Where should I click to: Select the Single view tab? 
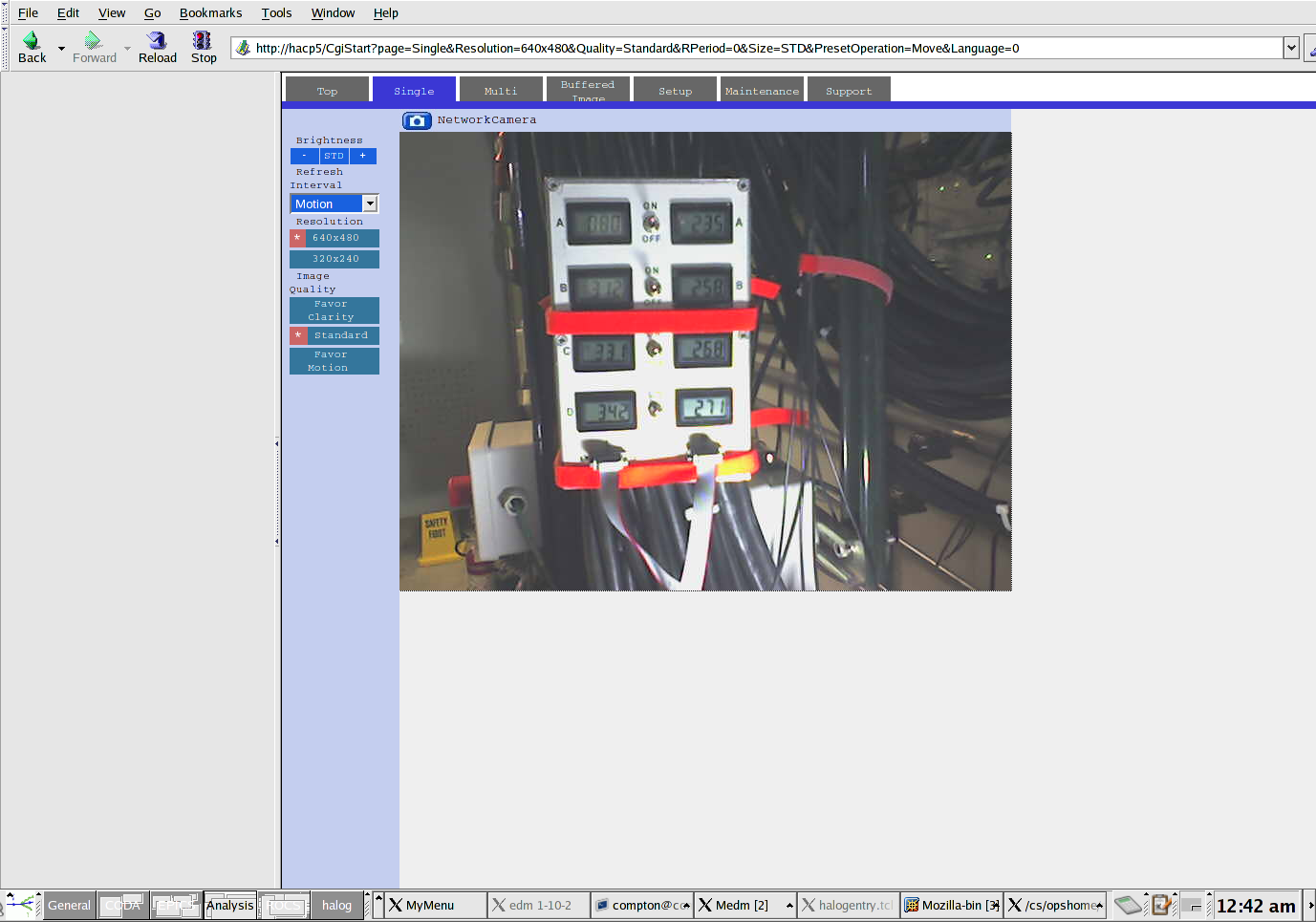click(x=414, y=89)
